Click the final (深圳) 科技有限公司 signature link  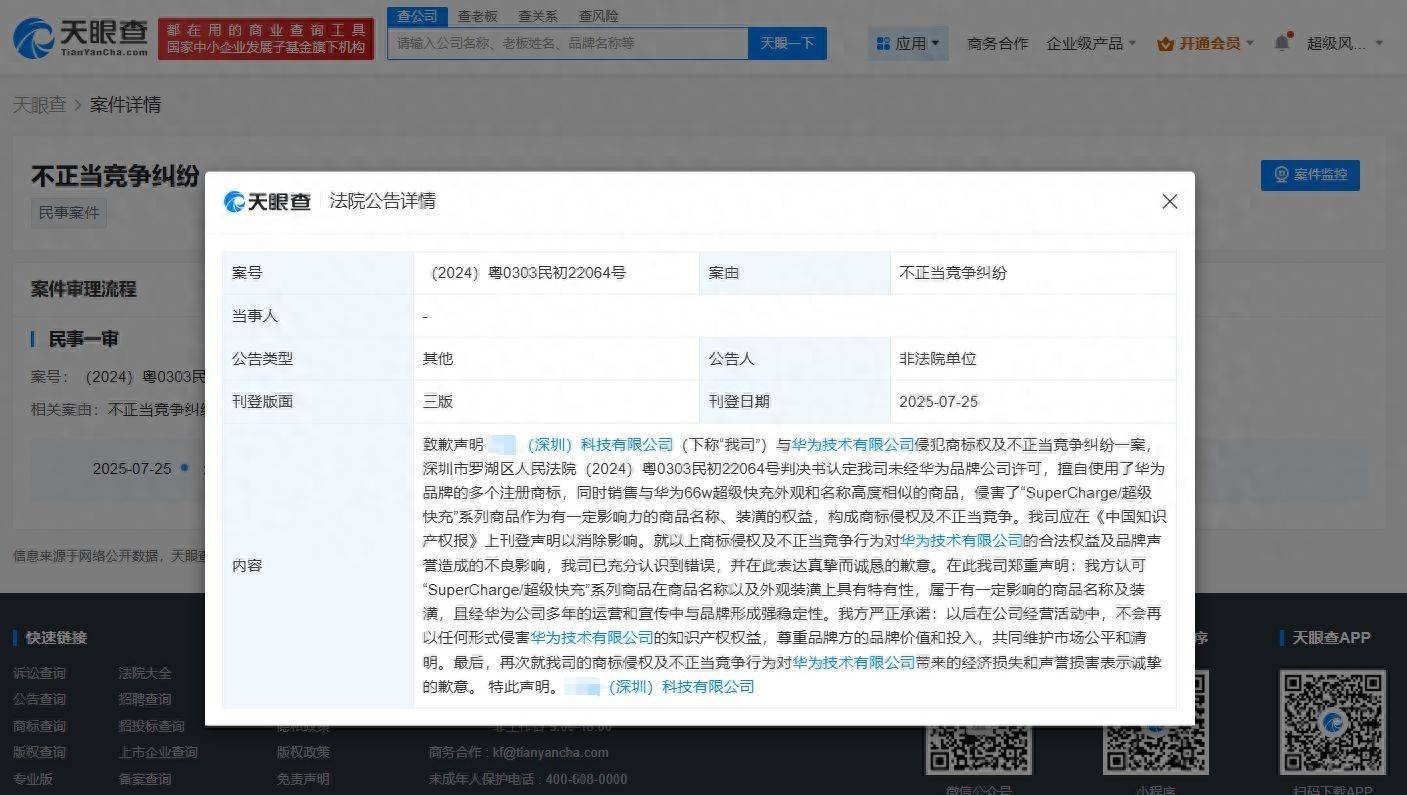(681, 686)
